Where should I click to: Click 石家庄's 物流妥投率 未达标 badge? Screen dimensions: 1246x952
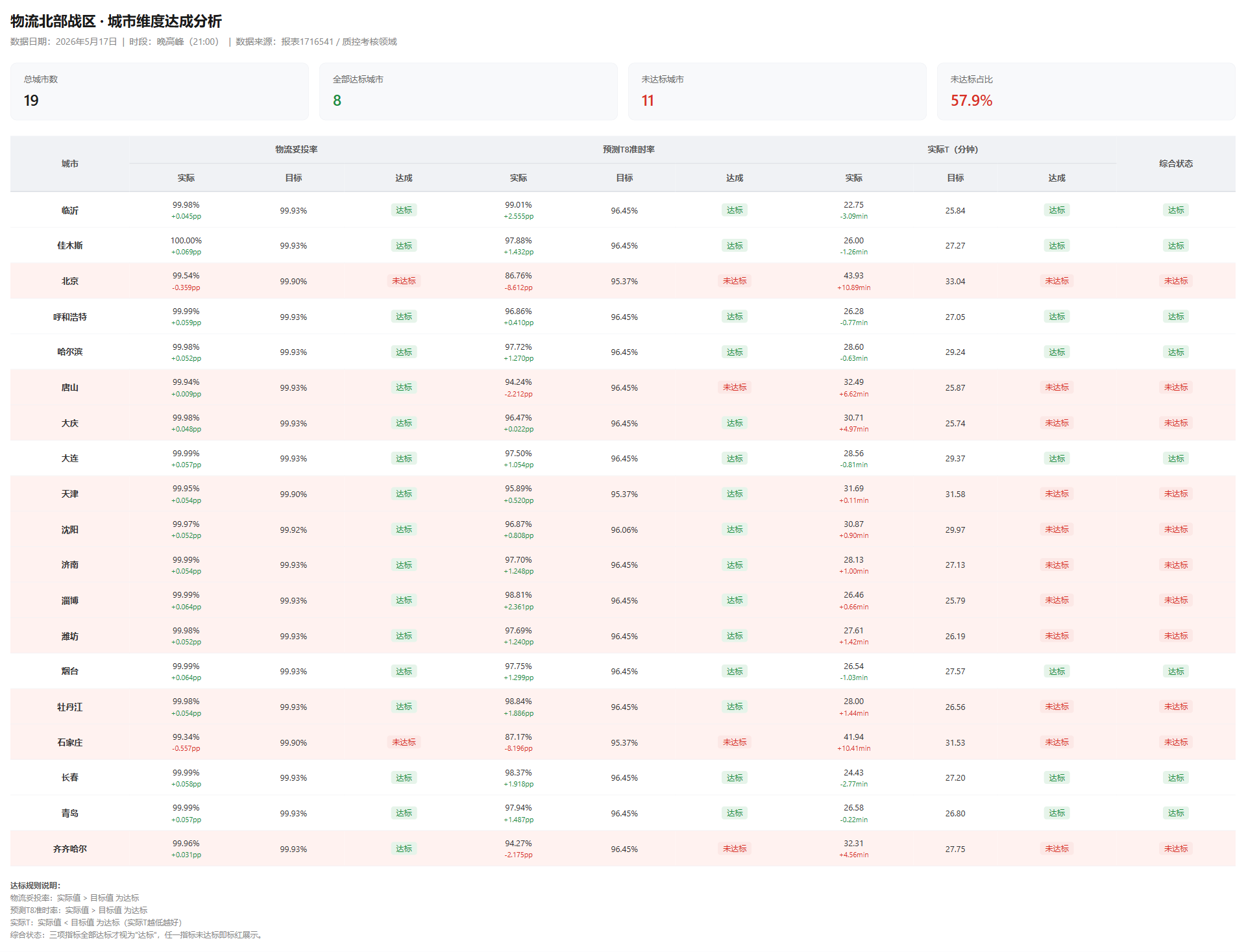[404, 742]
